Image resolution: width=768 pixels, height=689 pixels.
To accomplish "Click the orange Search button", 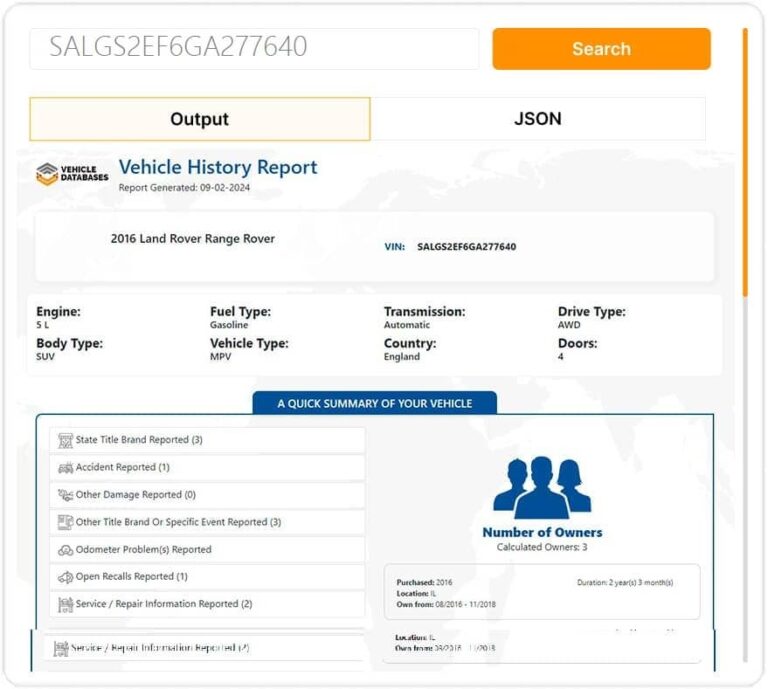I will coord(601,48).
